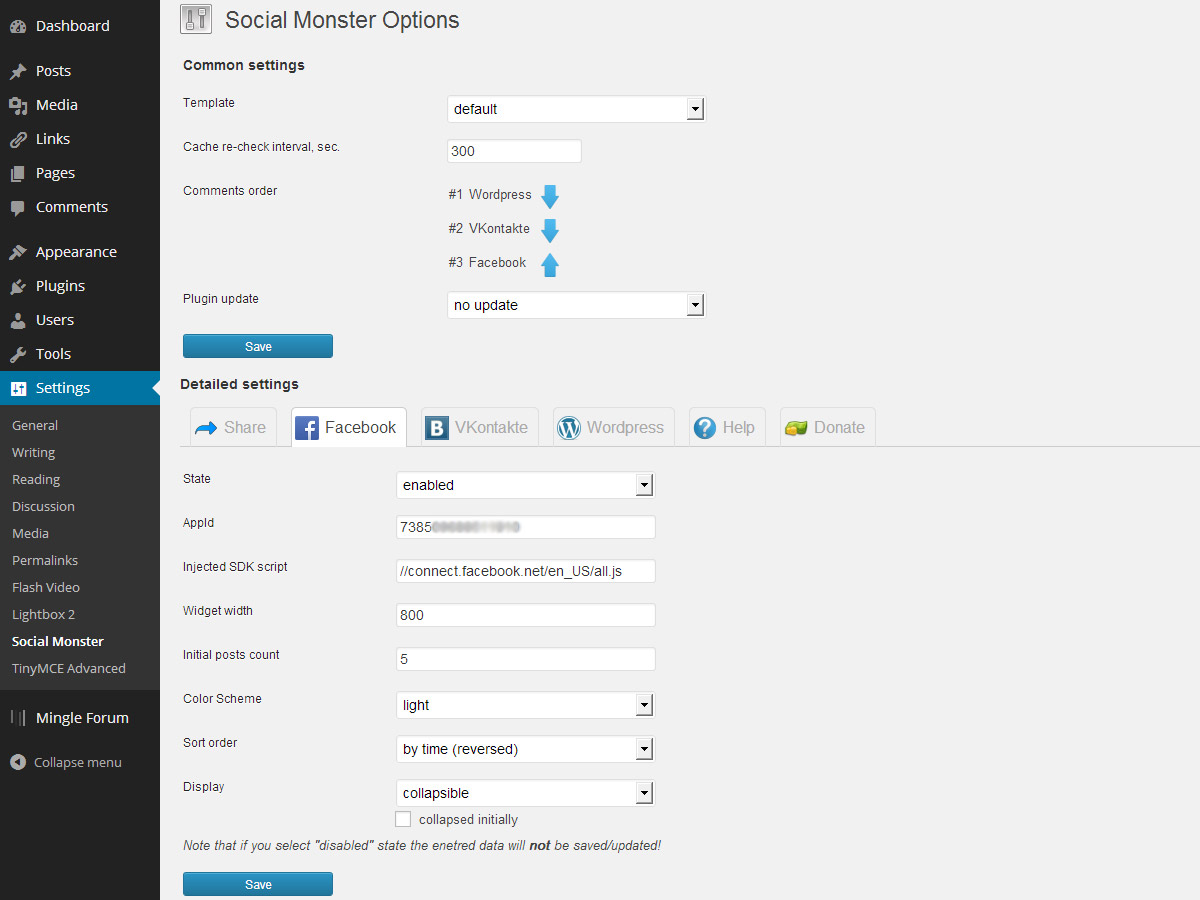Viewport: 1200px width, 900px height.
Task: Click the Pages icon in sidebar
Action: tap(18, 173)
